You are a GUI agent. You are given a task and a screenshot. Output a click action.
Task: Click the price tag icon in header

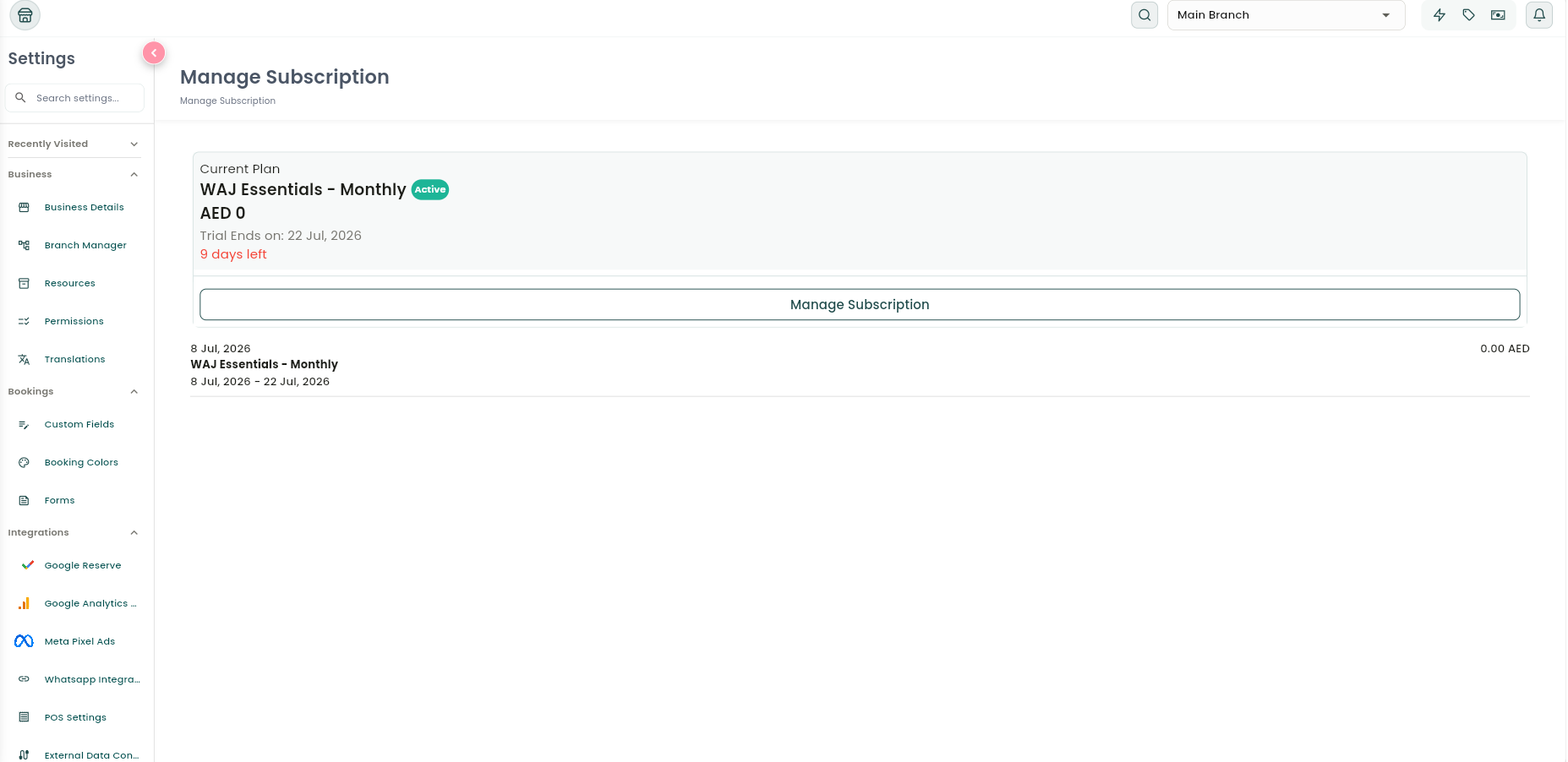tap(1469, 15)
